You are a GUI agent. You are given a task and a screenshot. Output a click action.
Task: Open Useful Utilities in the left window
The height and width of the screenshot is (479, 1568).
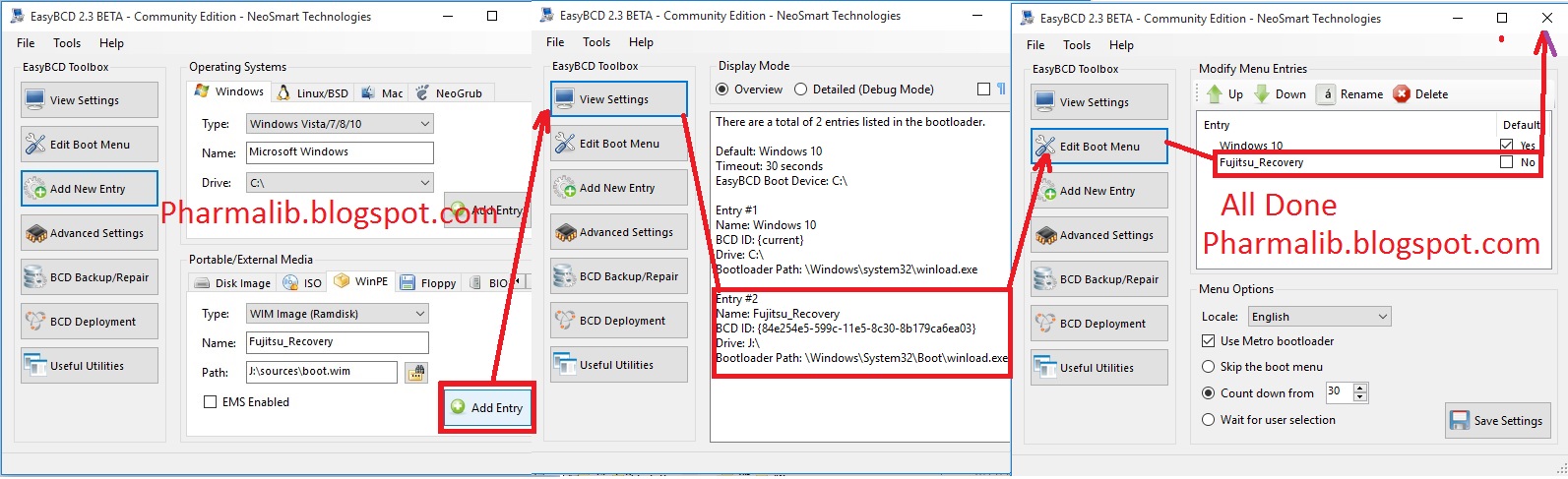[x=90, y=366]
